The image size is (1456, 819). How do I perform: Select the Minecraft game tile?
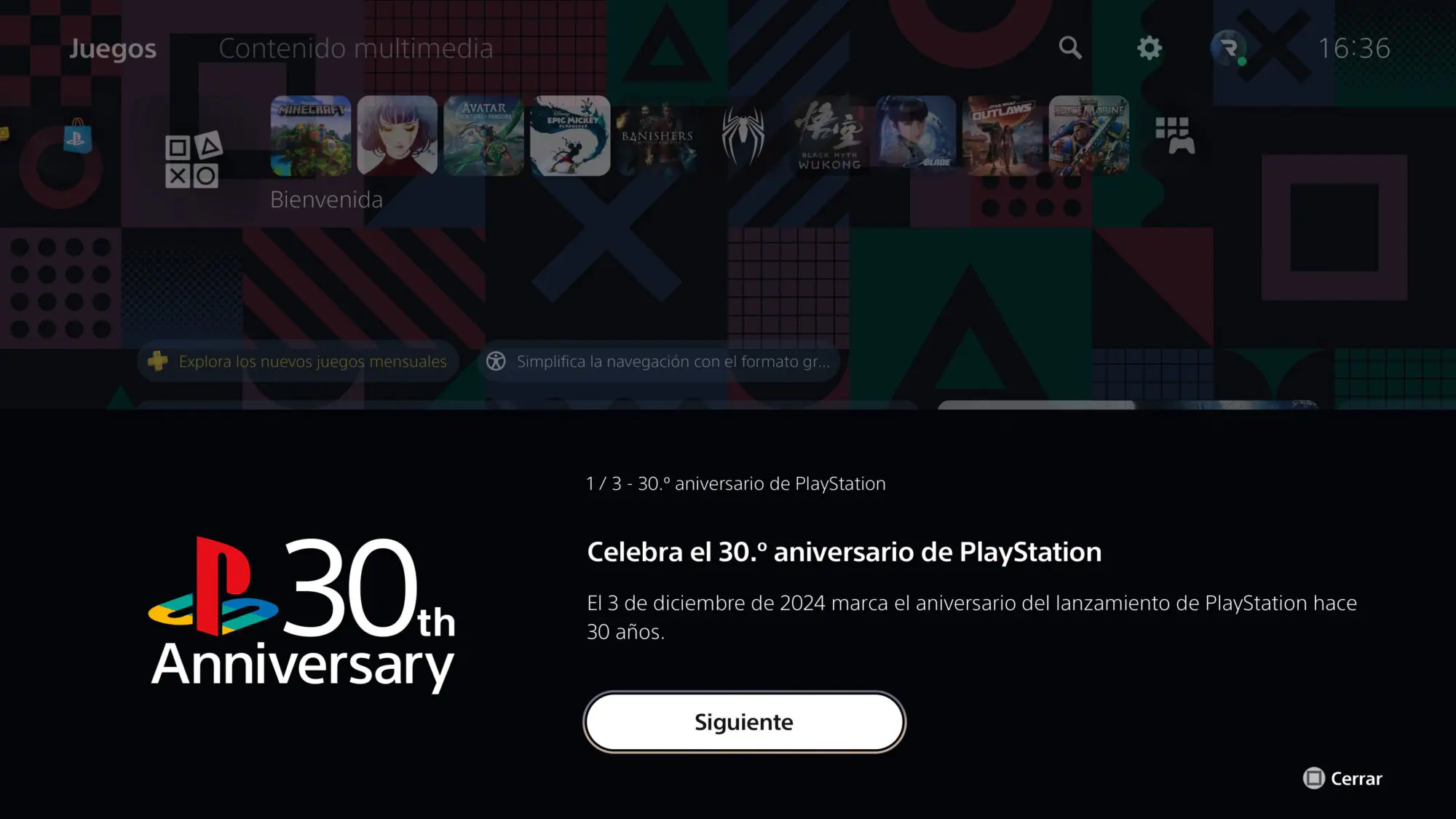coord(311,135)
